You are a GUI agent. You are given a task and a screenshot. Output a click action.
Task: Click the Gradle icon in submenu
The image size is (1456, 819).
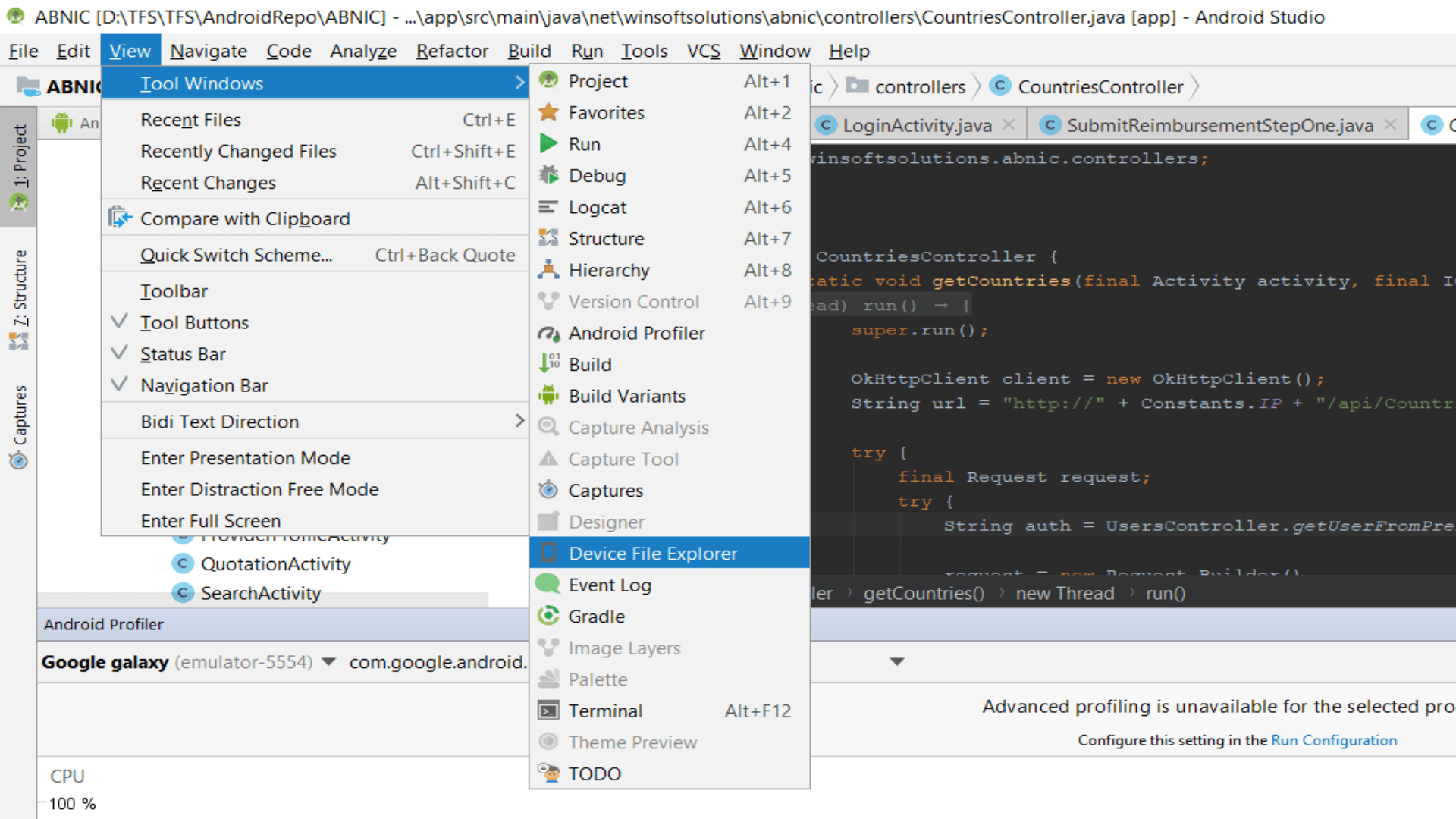[548, 616]
